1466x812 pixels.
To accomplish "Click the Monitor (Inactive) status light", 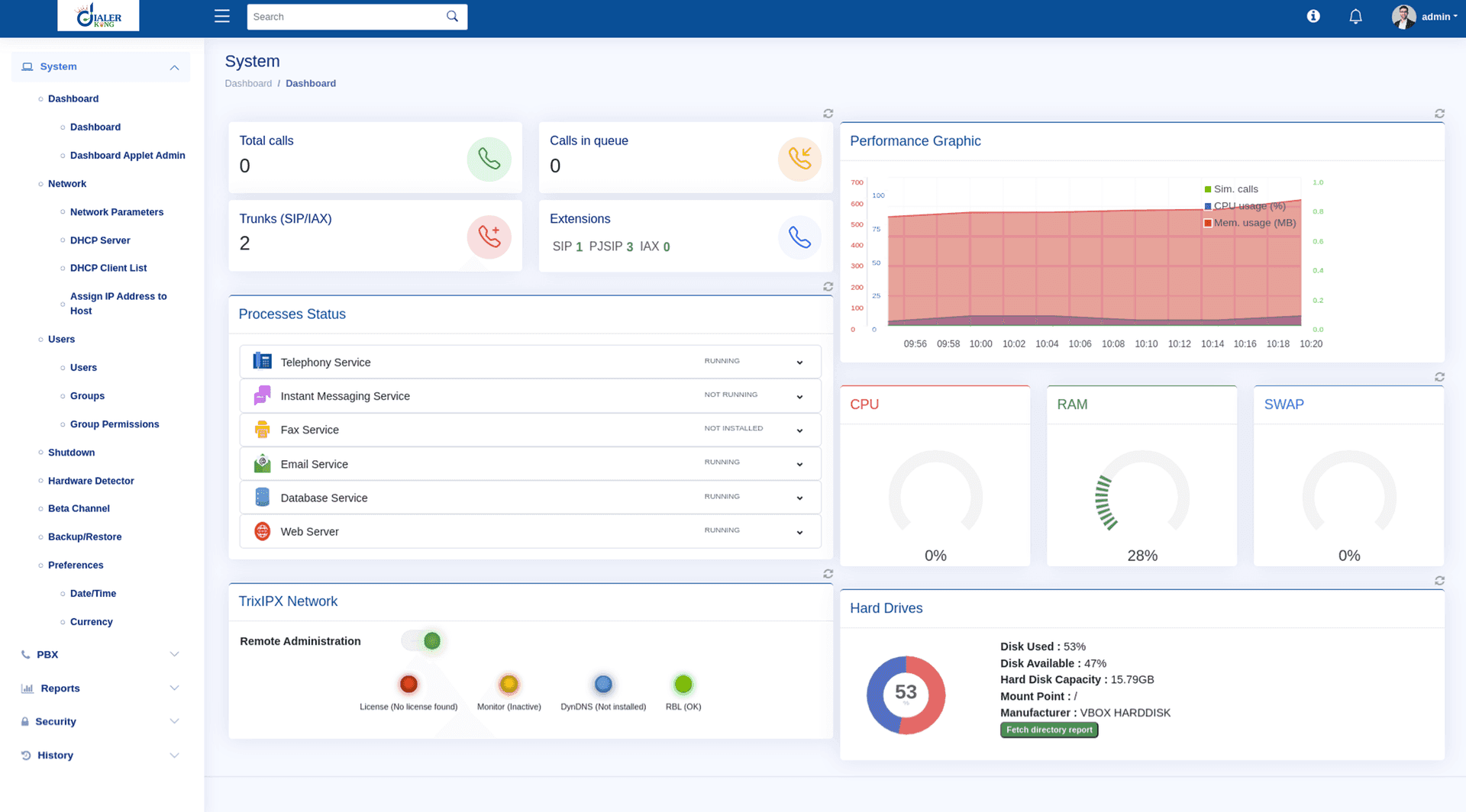I will [x=509, y=683].
